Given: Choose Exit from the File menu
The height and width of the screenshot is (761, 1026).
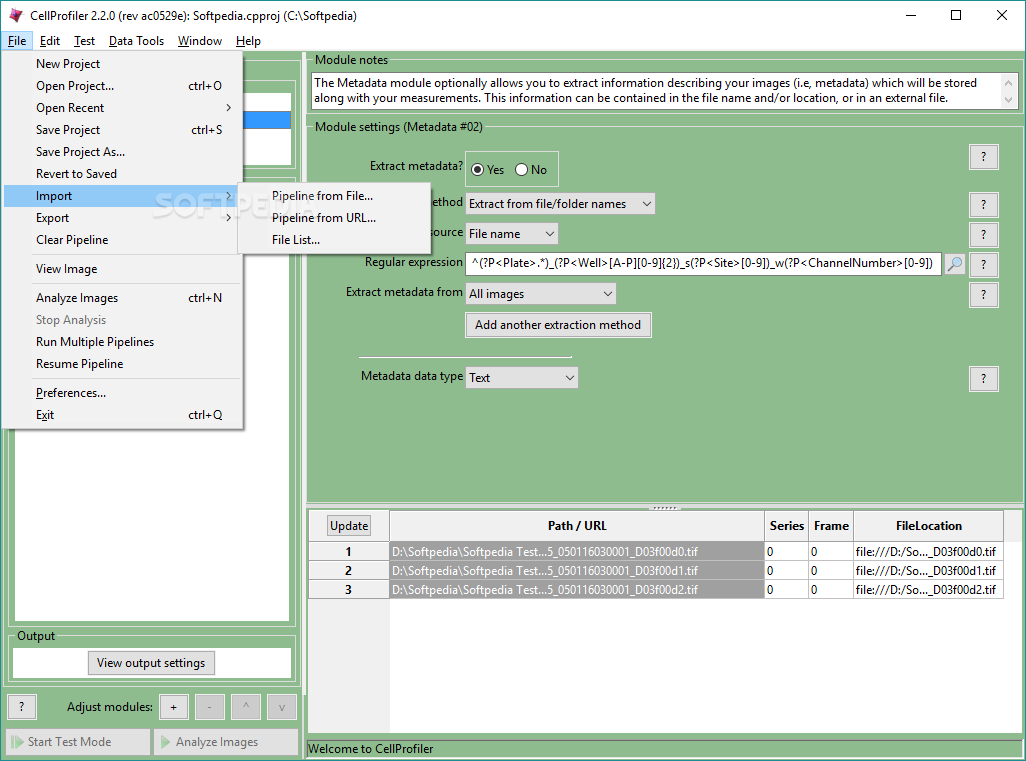Looking at the screenshot, I should [x=123, y=415].
